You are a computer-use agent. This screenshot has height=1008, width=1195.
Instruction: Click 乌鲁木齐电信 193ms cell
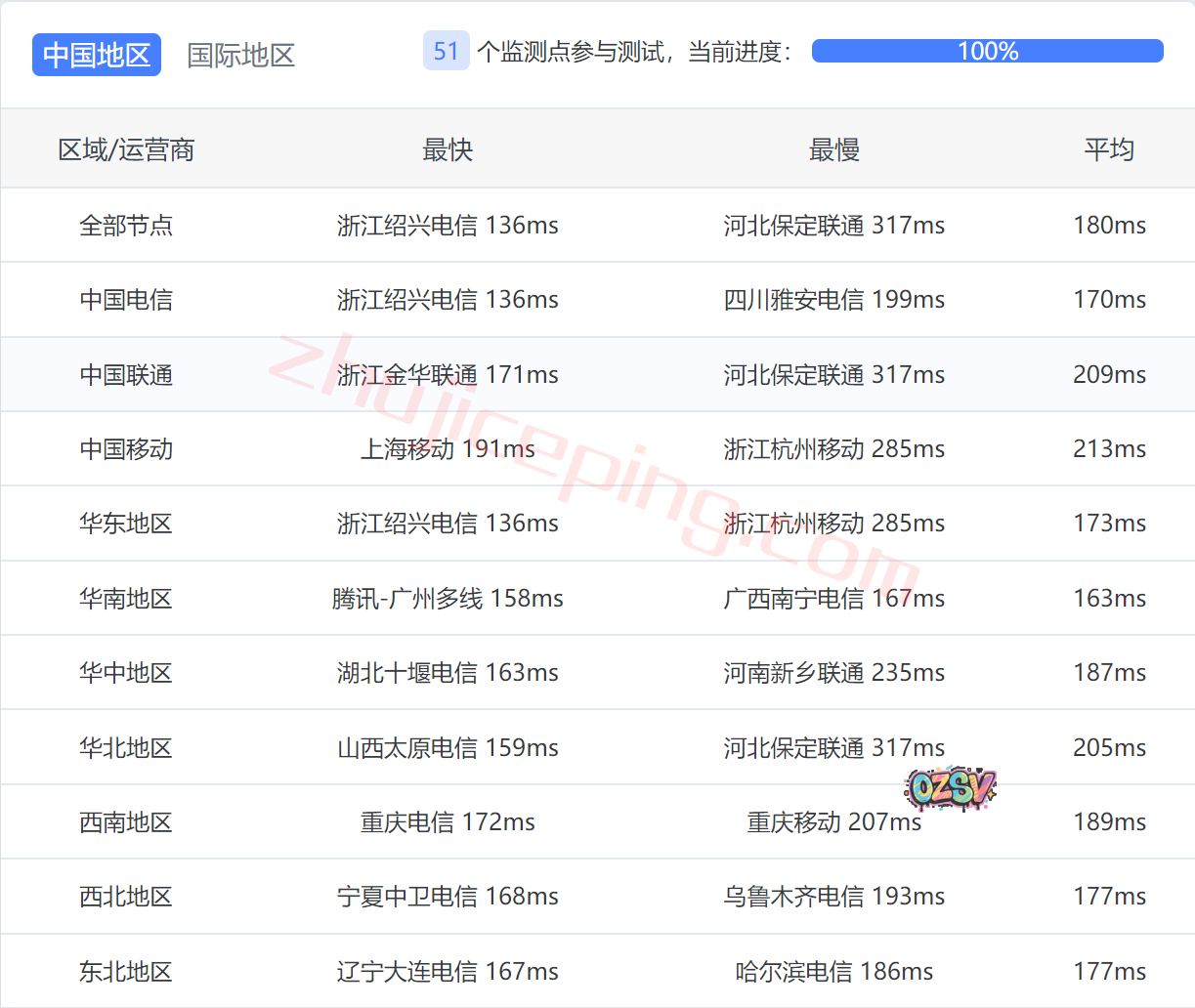[x=833, y=897]
